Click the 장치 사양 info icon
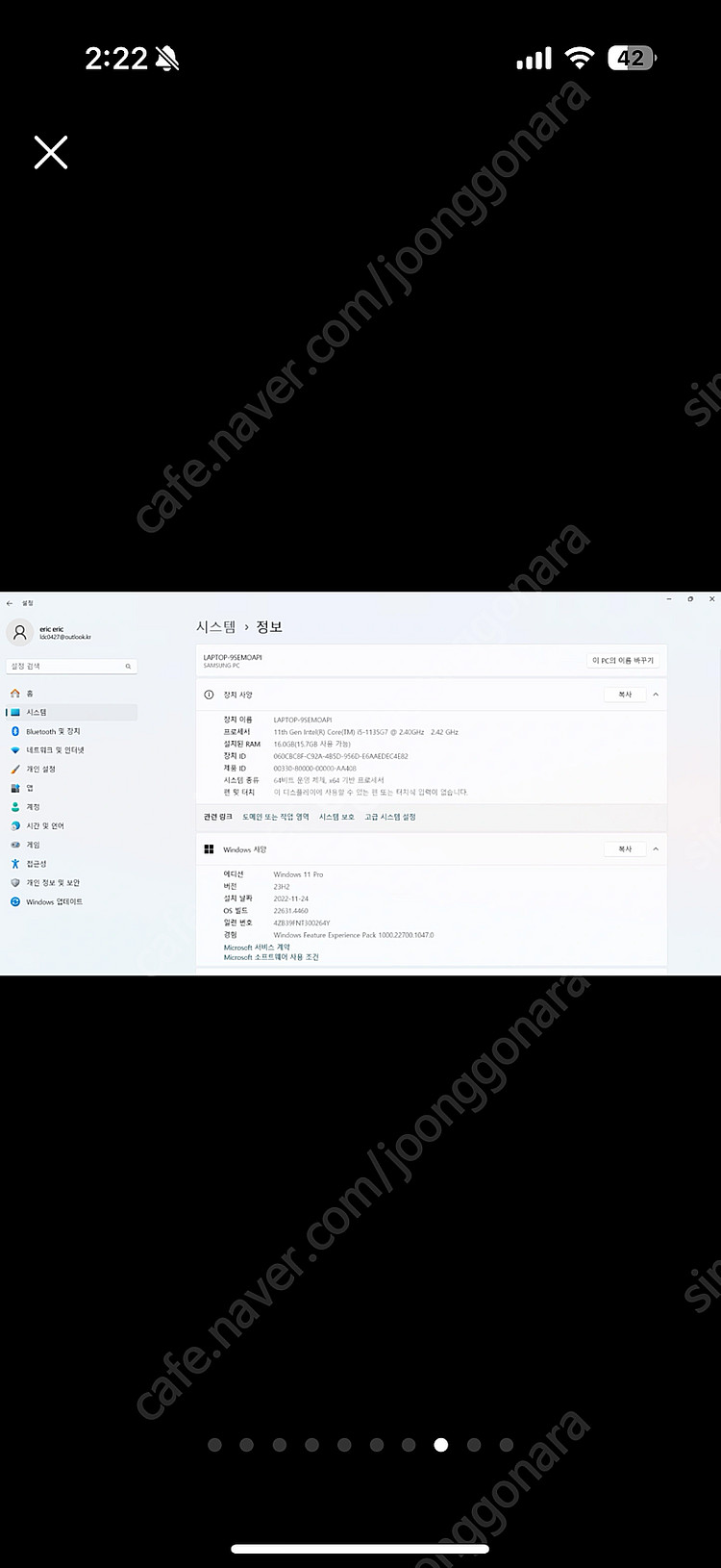Screen dimensions: 721x1568 point(209,695)
